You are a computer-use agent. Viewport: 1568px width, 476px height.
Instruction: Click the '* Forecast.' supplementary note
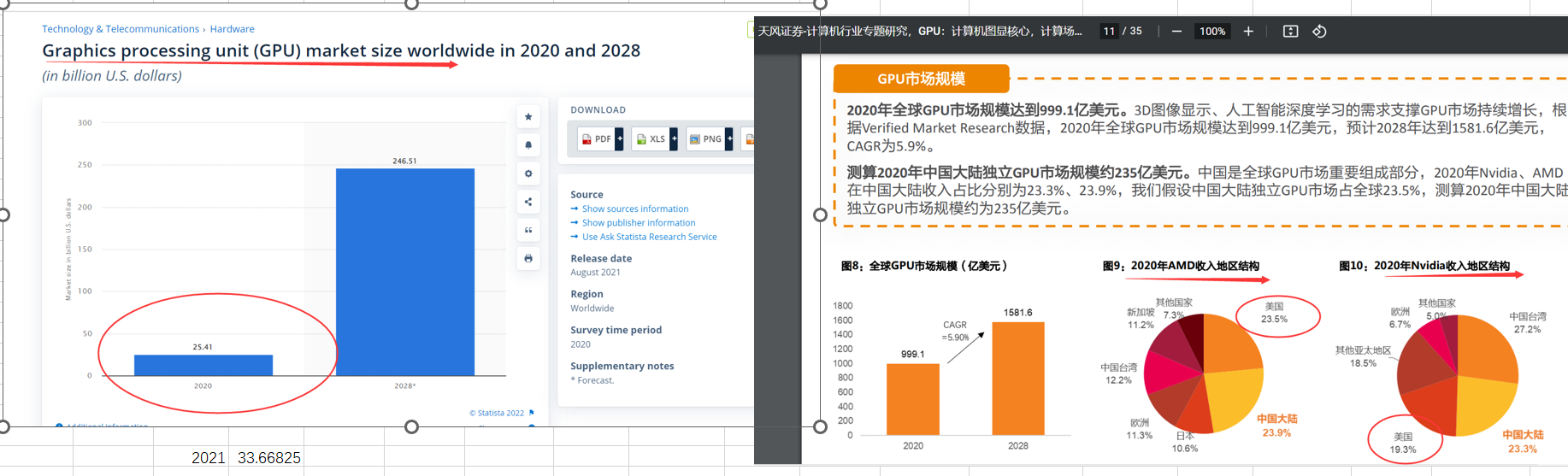592,380
